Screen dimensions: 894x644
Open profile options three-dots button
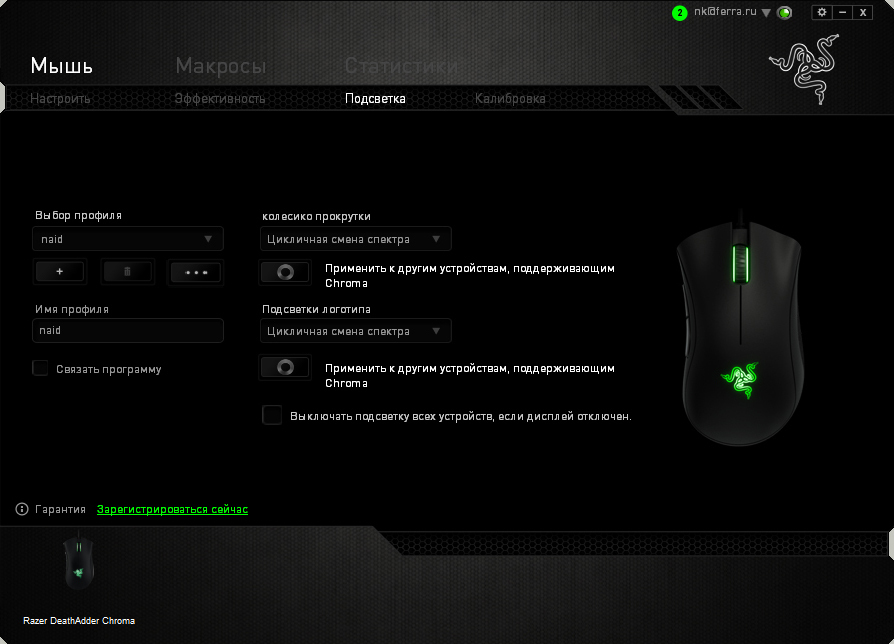(195, 272)
